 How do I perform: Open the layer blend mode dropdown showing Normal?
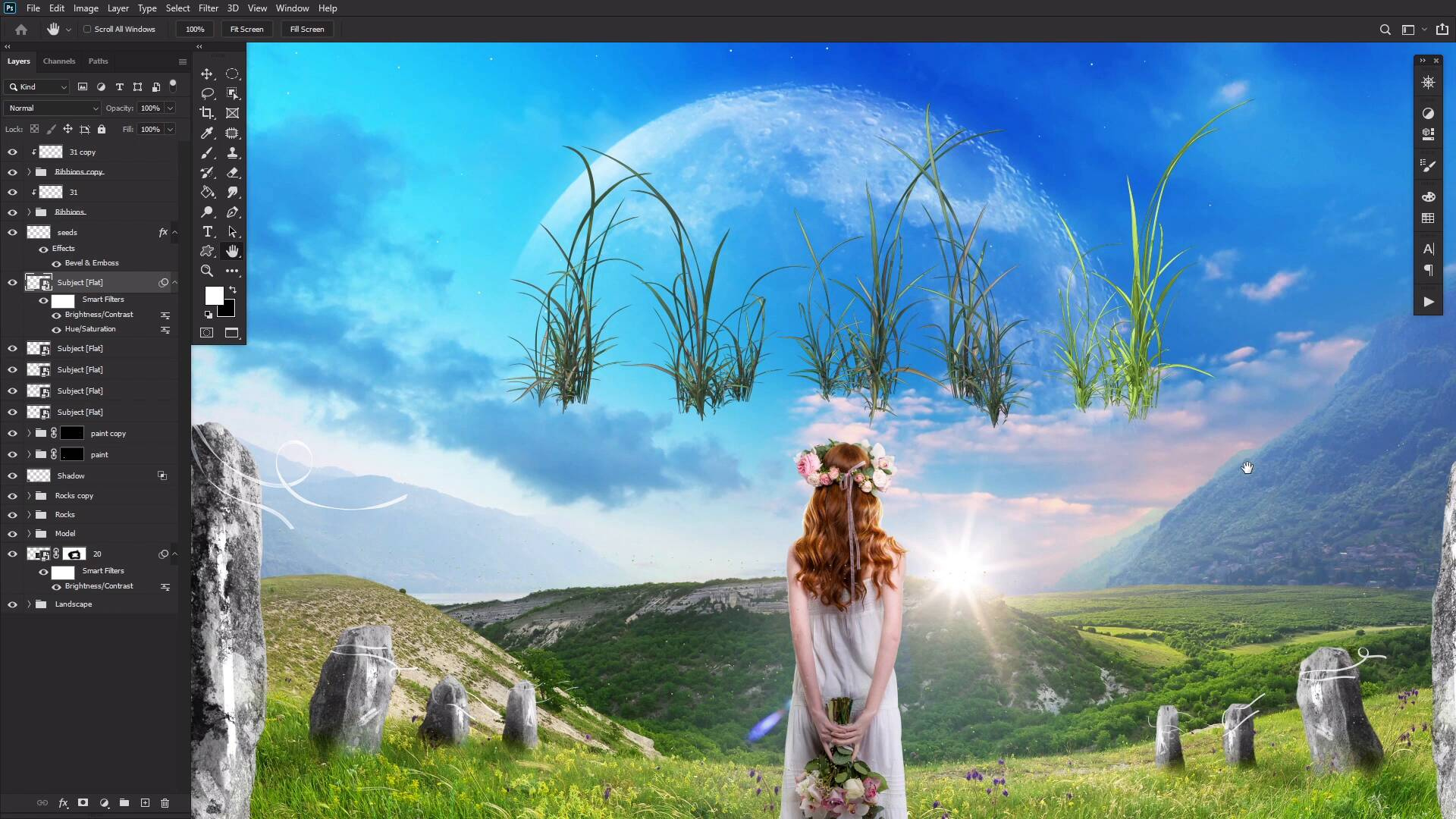pos(51,108)
